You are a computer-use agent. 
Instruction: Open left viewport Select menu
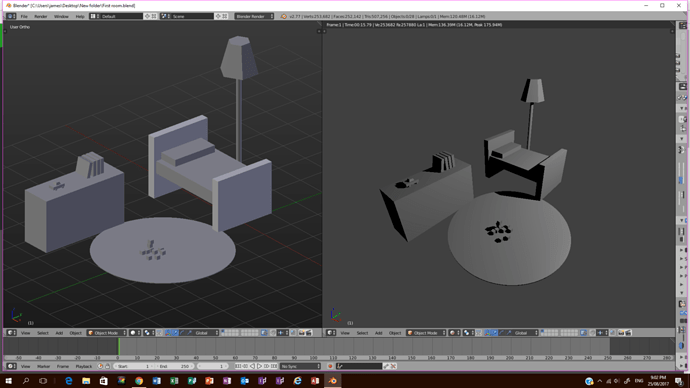click(x=43, y=333)
